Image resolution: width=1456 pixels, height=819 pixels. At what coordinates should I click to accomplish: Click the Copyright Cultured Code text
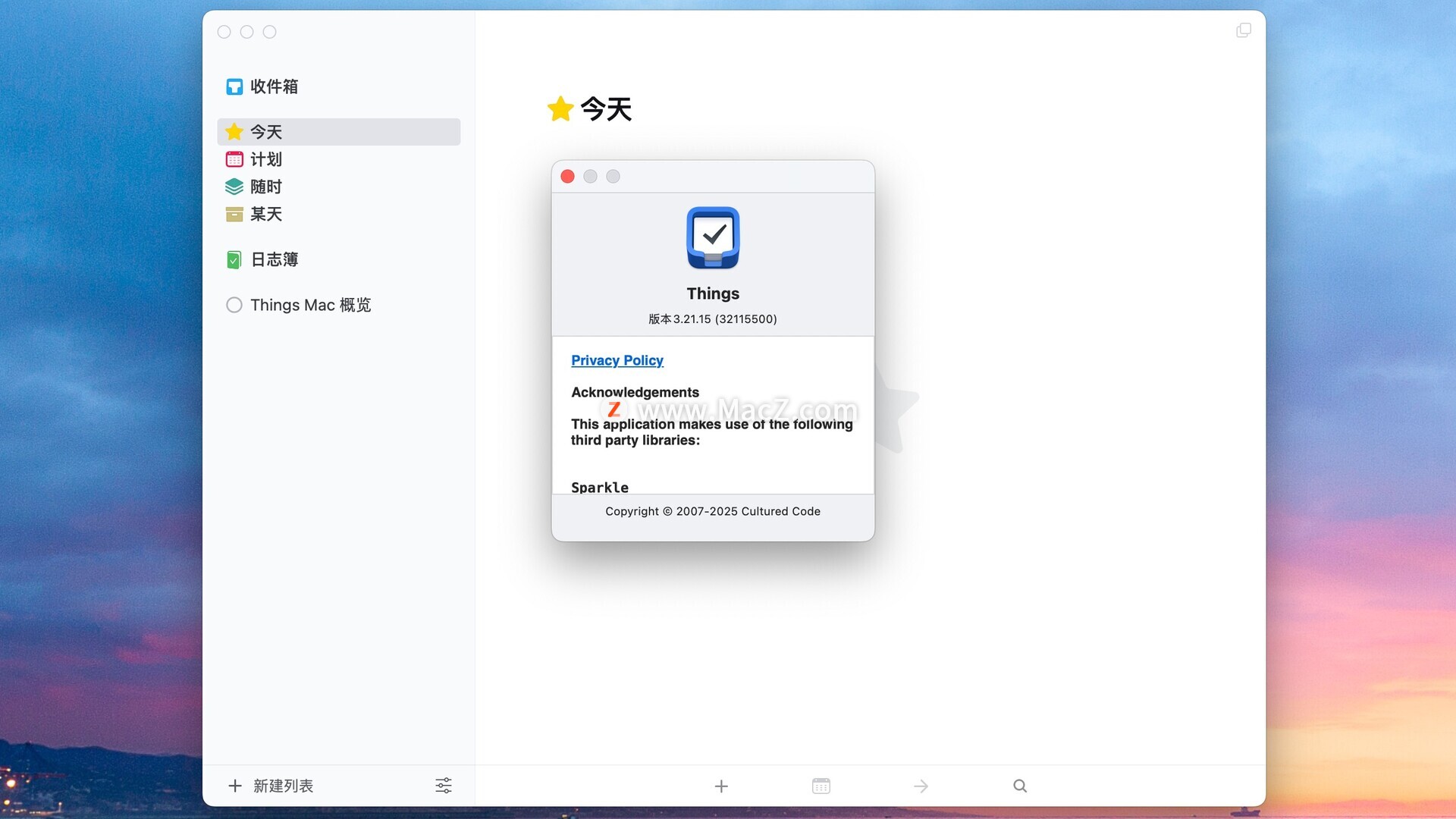pos(713,512)
